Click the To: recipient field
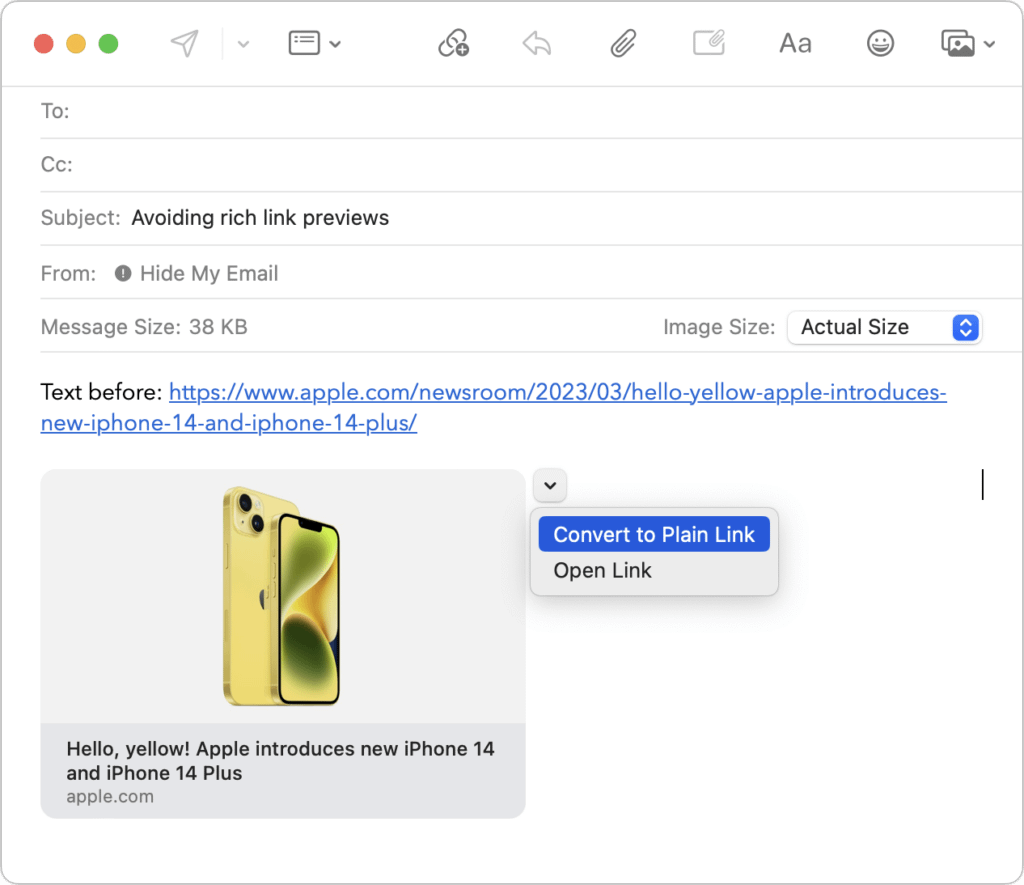The width and height of the screenshot is (1024, 885). (x=540, y=111)
